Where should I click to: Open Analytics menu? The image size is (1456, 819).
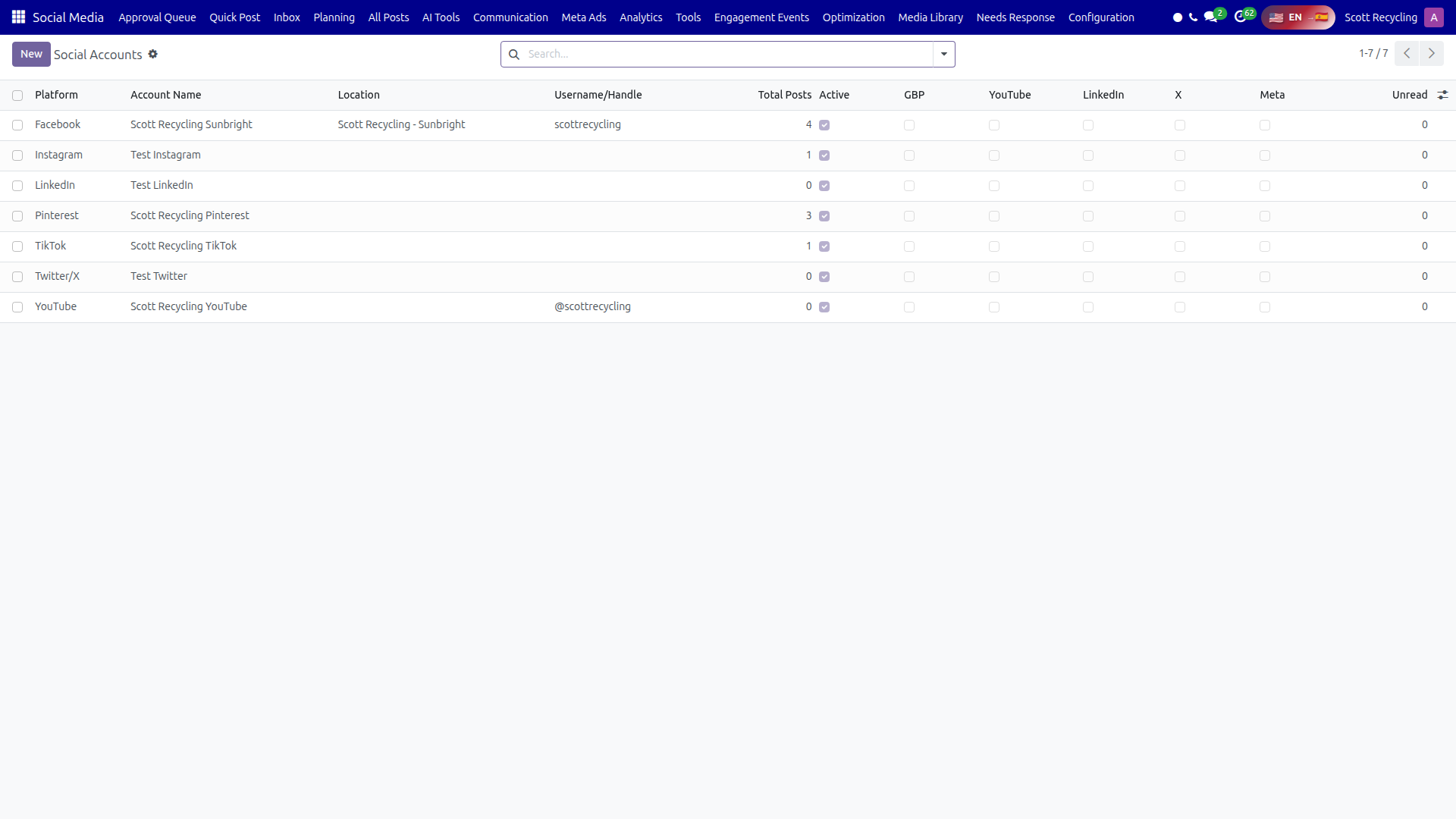[x=641, y=17]
